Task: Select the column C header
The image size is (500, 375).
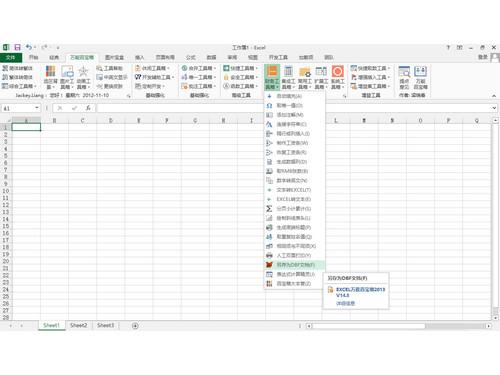Action: tap(82, 120)
